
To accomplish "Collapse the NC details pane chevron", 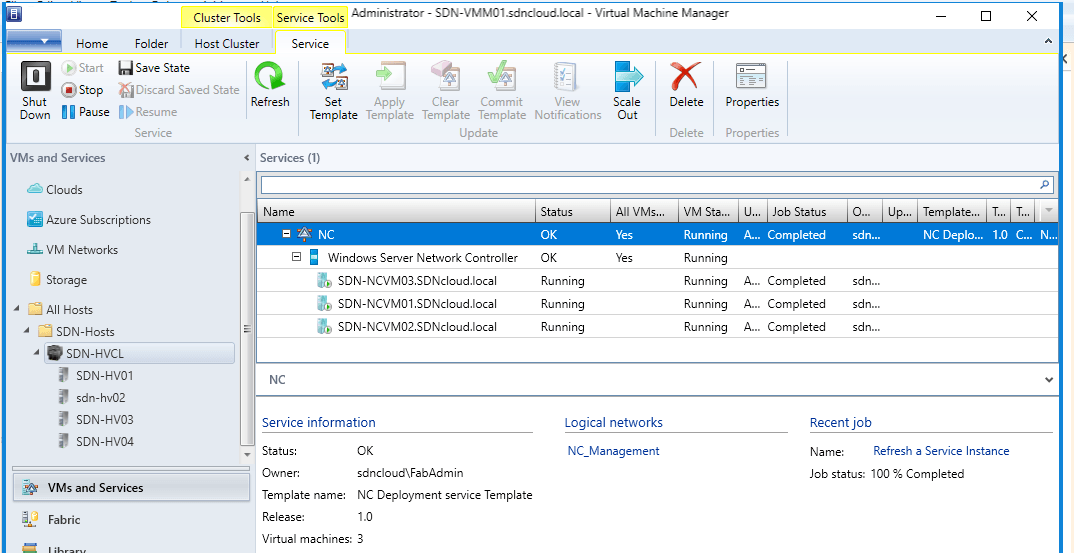I will 1049,380.
